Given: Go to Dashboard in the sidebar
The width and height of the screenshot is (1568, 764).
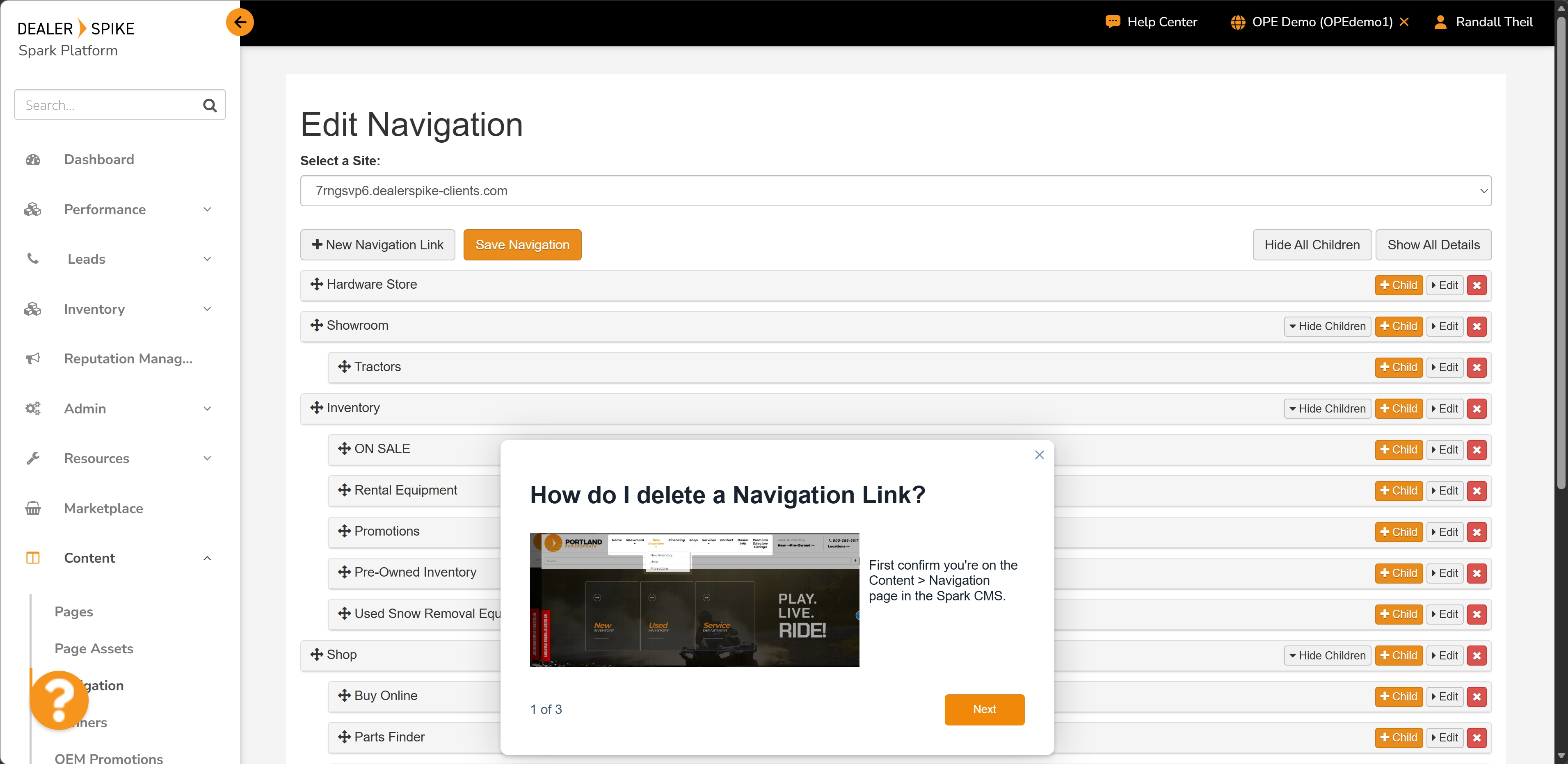Looking at the screenshot, I should click(98, 160).
